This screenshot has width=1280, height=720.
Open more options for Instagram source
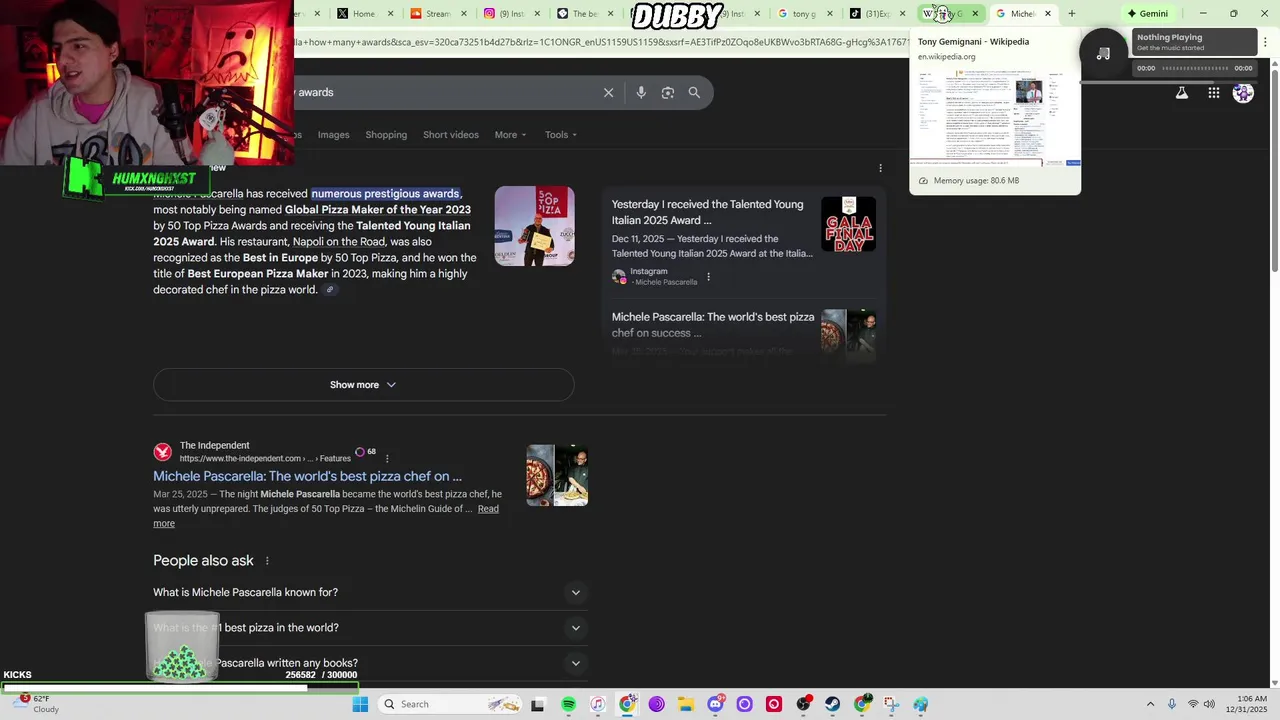(708, 277)
